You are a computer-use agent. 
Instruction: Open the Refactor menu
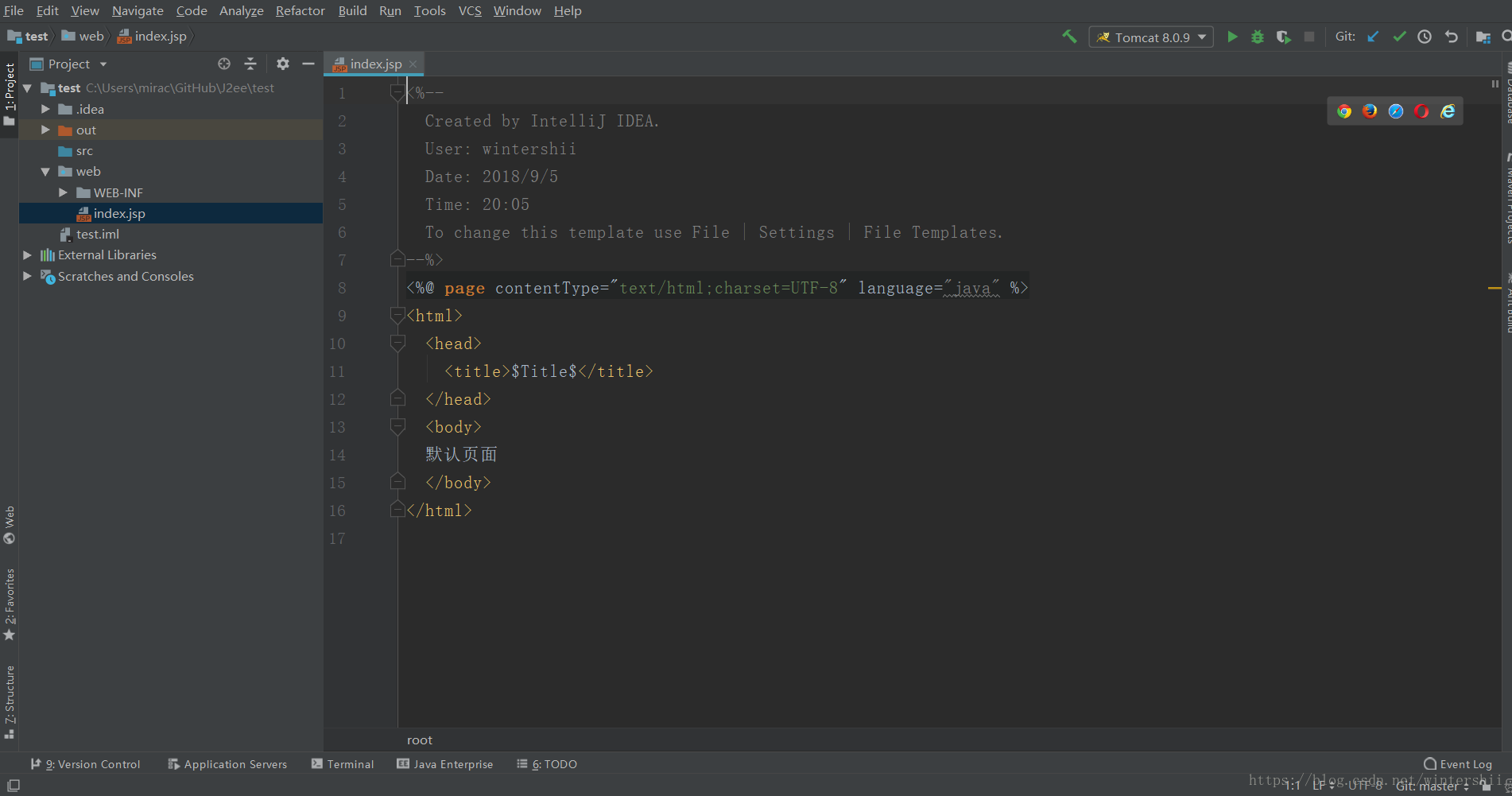(x=300, y=10)
